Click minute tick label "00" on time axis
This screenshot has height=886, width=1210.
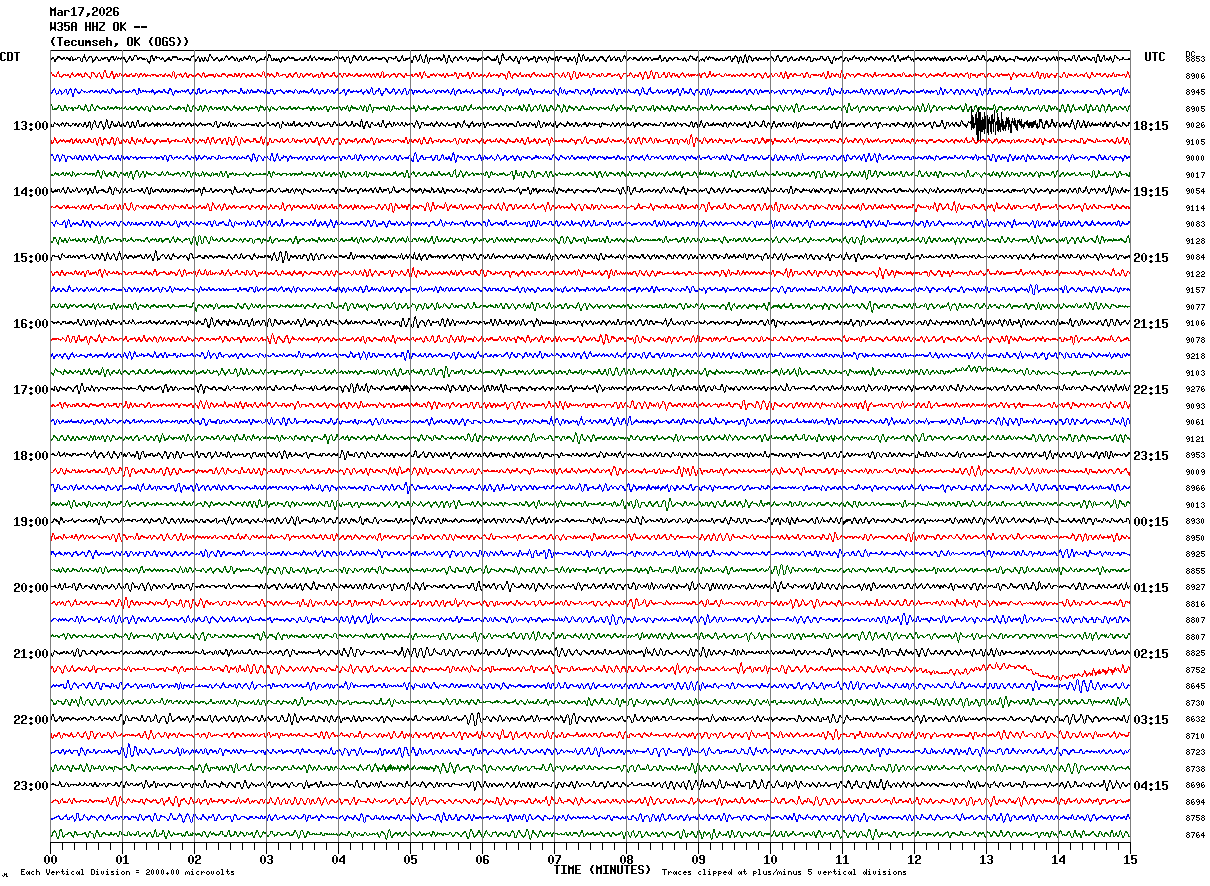pos(50,859)
